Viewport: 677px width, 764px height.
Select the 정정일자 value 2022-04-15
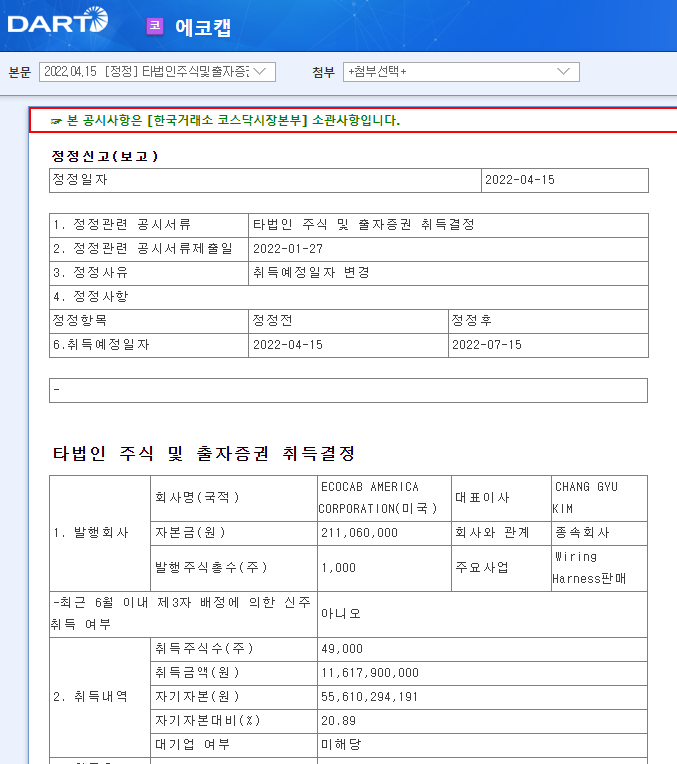point(520,180)
